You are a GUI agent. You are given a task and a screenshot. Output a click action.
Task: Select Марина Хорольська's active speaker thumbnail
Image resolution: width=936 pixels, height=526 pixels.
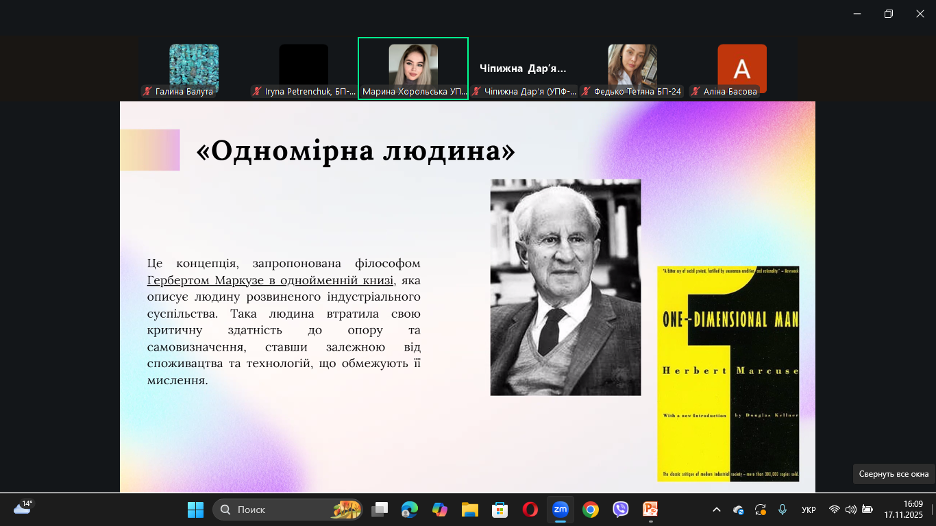point(413,68)
